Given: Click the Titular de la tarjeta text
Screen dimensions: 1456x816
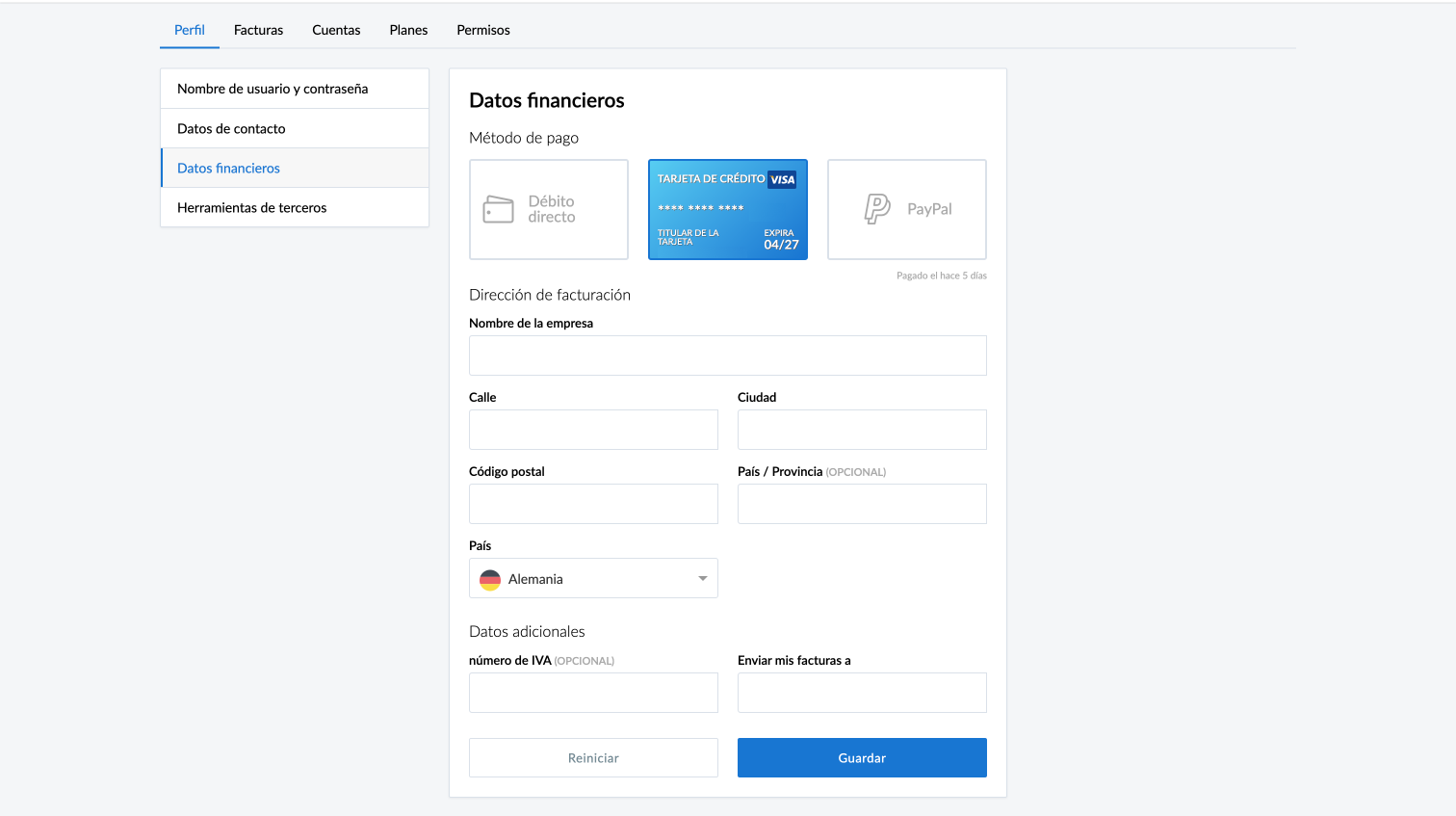Looking at the screenshot, I should (x=688, y=237).
